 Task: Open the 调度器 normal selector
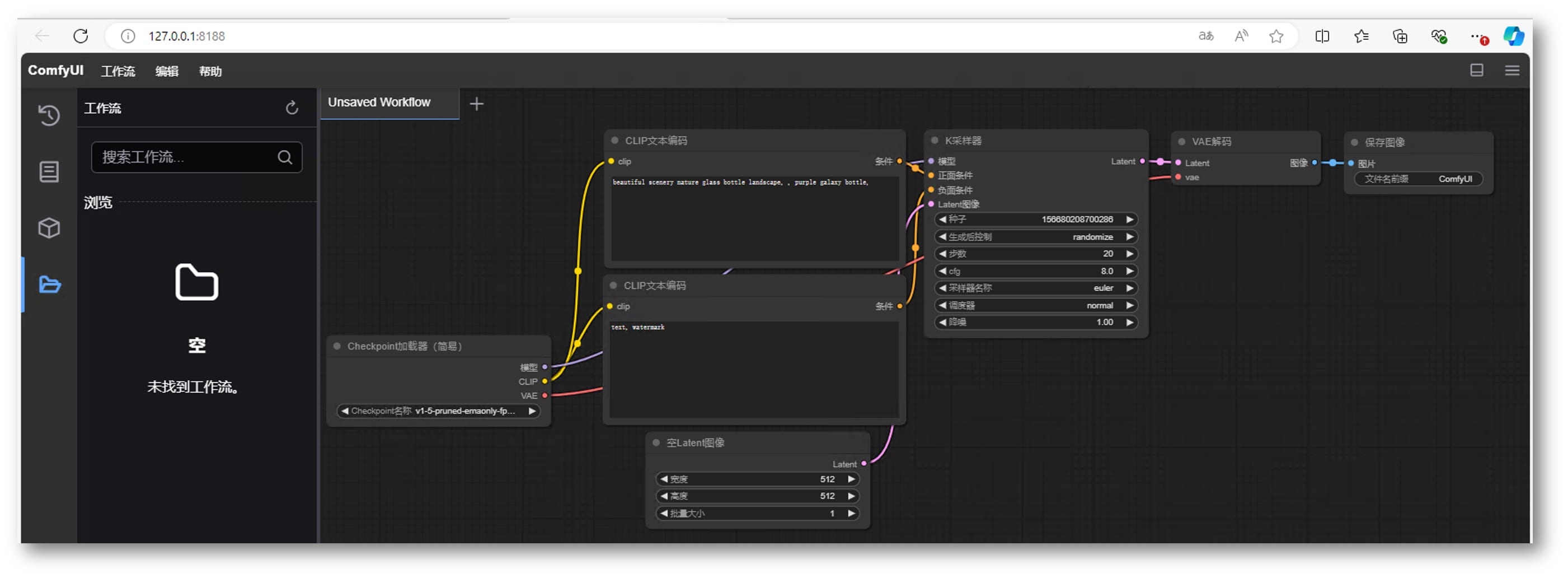coord(1036,305)
